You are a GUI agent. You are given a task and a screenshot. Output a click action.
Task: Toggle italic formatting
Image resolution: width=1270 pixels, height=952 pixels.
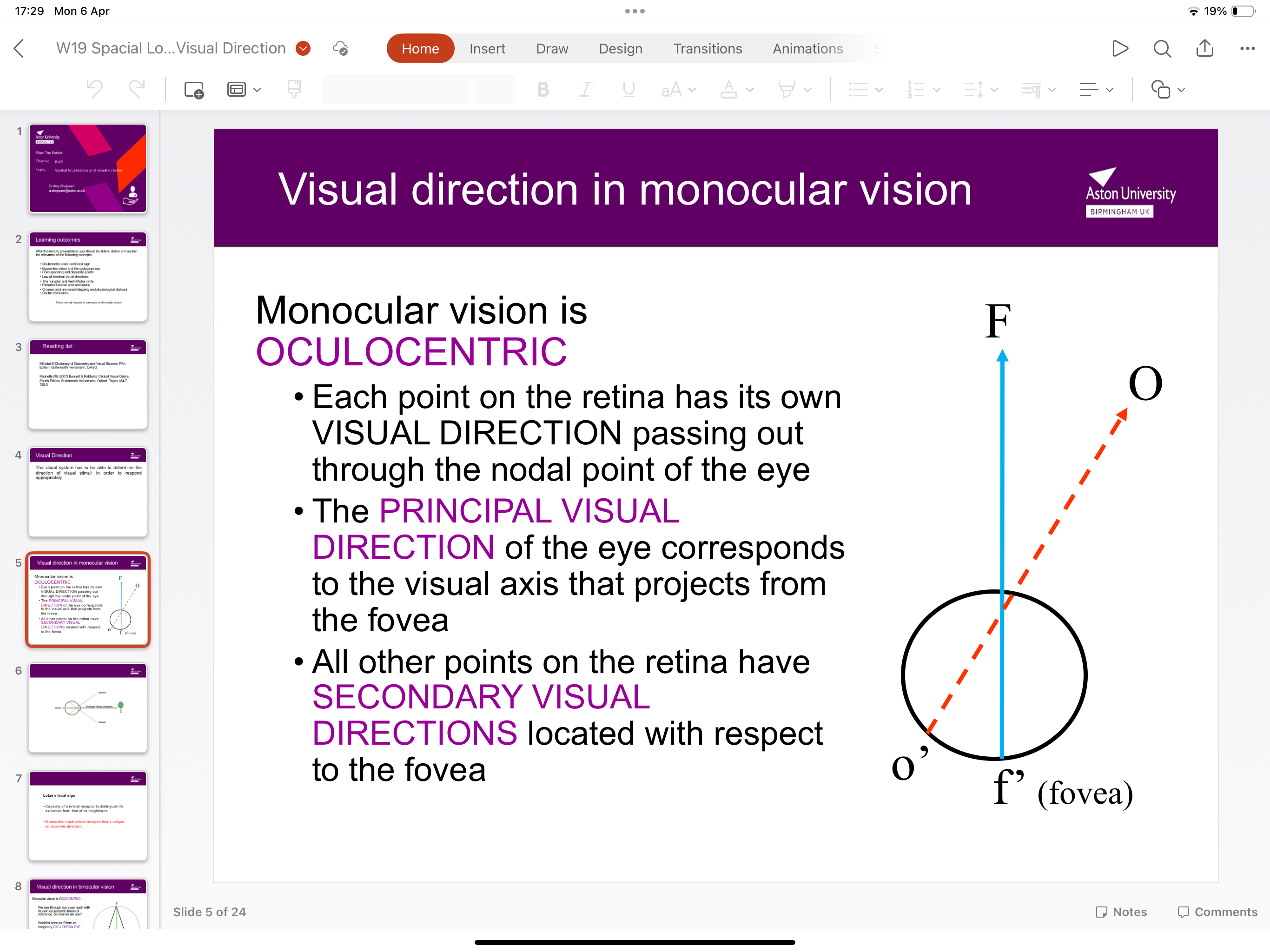pyautogui.click(x=585, y=90)
